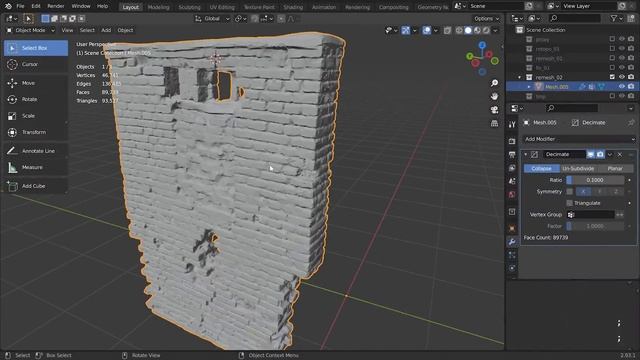Image resolution: width=640 pixels, height=360 pixels.
Task: Hide Mesh.005 in viewport via eye
Action: click(622, 87)
